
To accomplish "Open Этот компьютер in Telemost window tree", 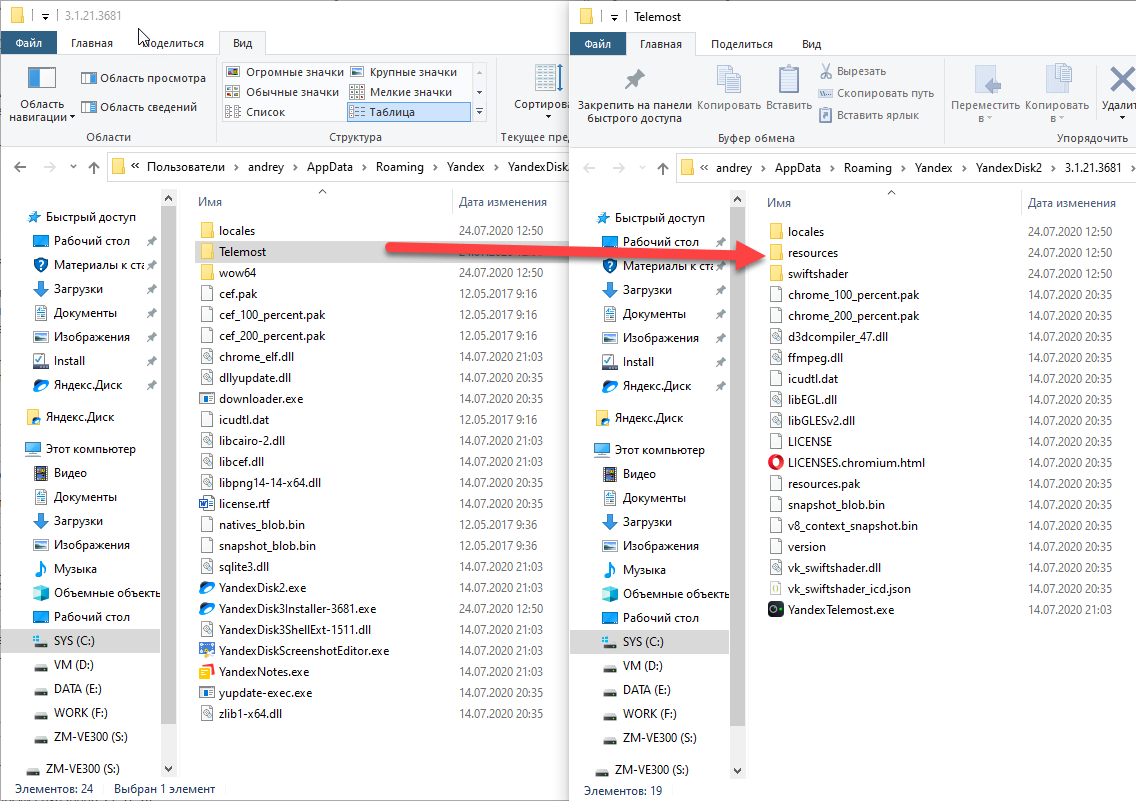I will coord(659,450).
